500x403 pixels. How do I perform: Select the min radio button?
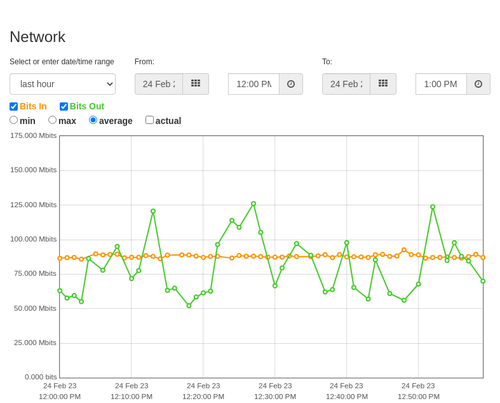tap(14, 120)
